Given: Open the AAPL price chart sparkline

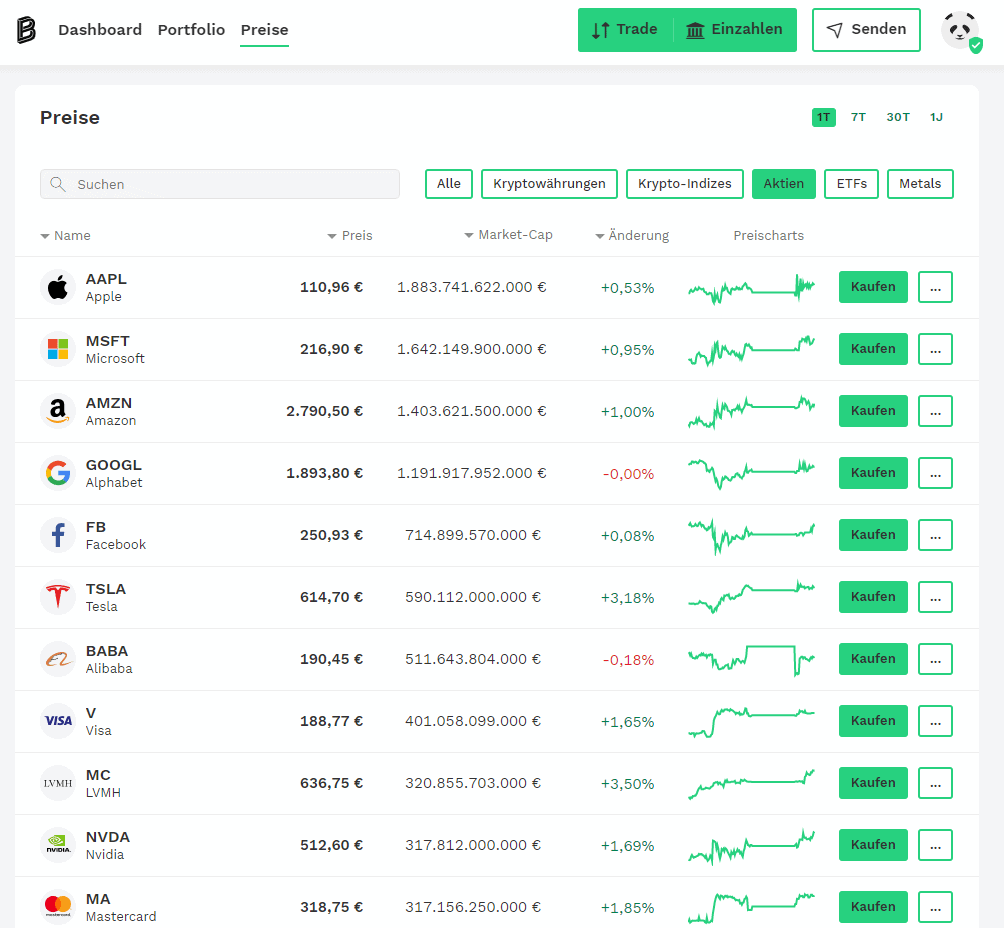Looking at the screenshot, I should pos(752,289).
